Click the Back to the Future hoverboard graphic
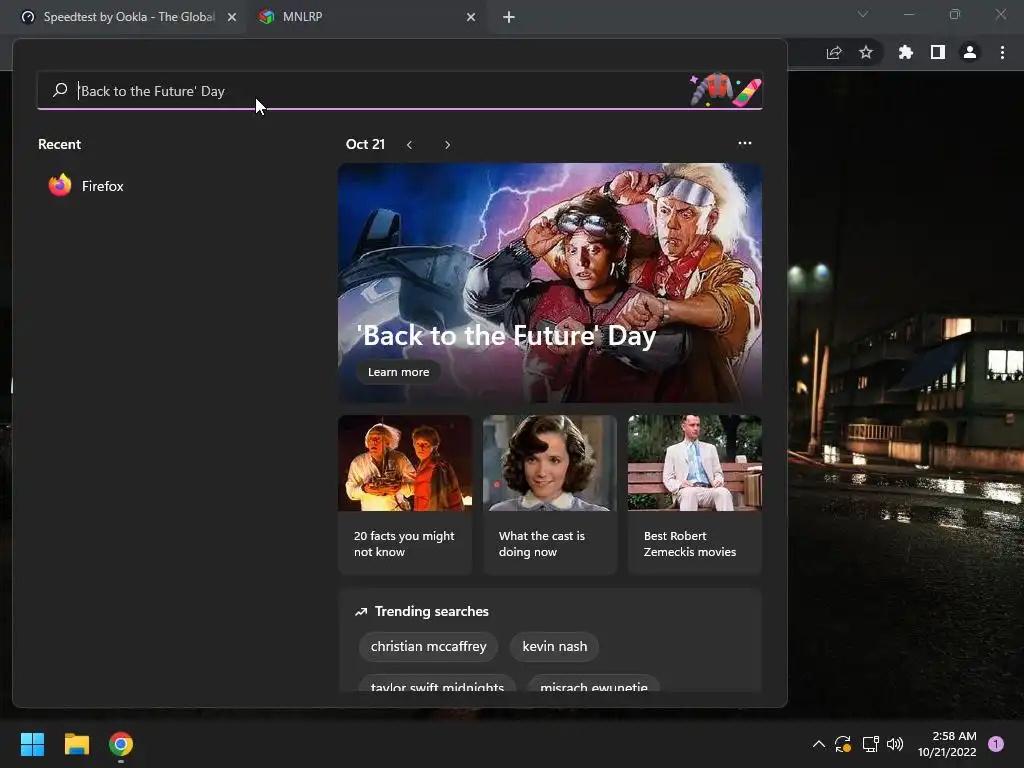This screenshot has width=1024, height=768. 747,92
